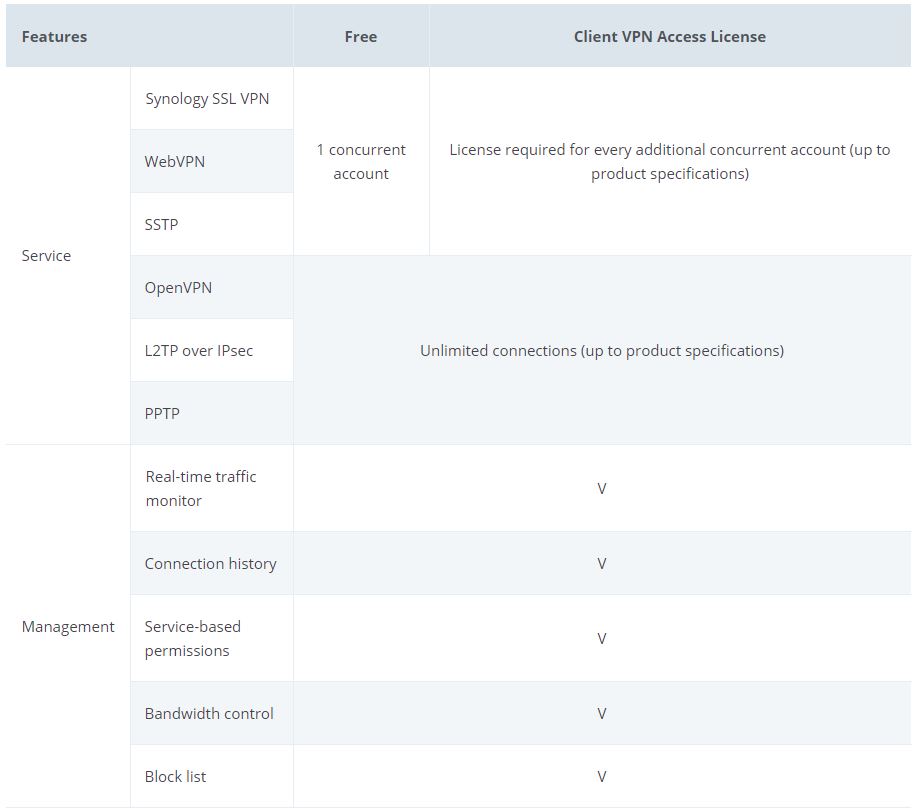Select the WebVPN row label
Screen dimensions: 917x809
coord(175,161)
